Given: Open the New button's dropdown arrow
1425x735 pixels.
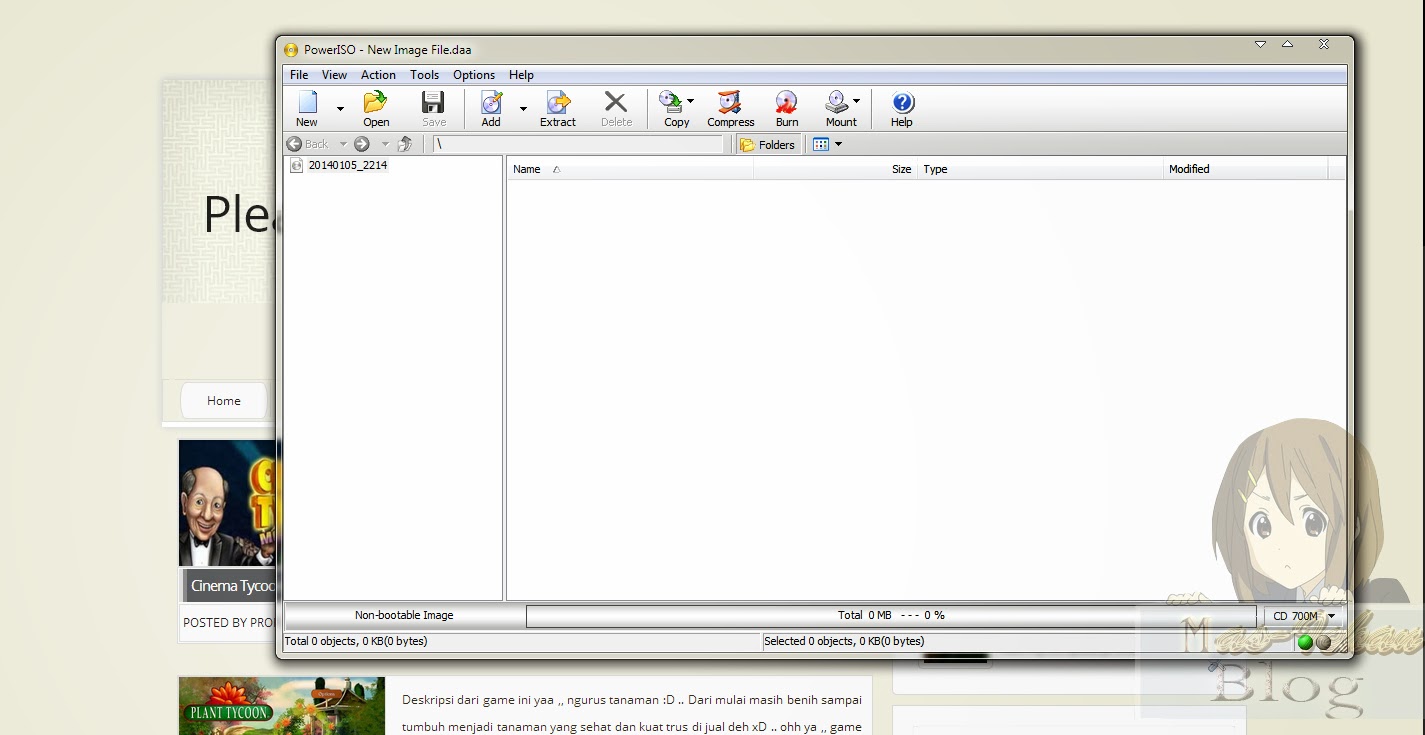Looking at the screenshot, I should click(x=340, y=109).
